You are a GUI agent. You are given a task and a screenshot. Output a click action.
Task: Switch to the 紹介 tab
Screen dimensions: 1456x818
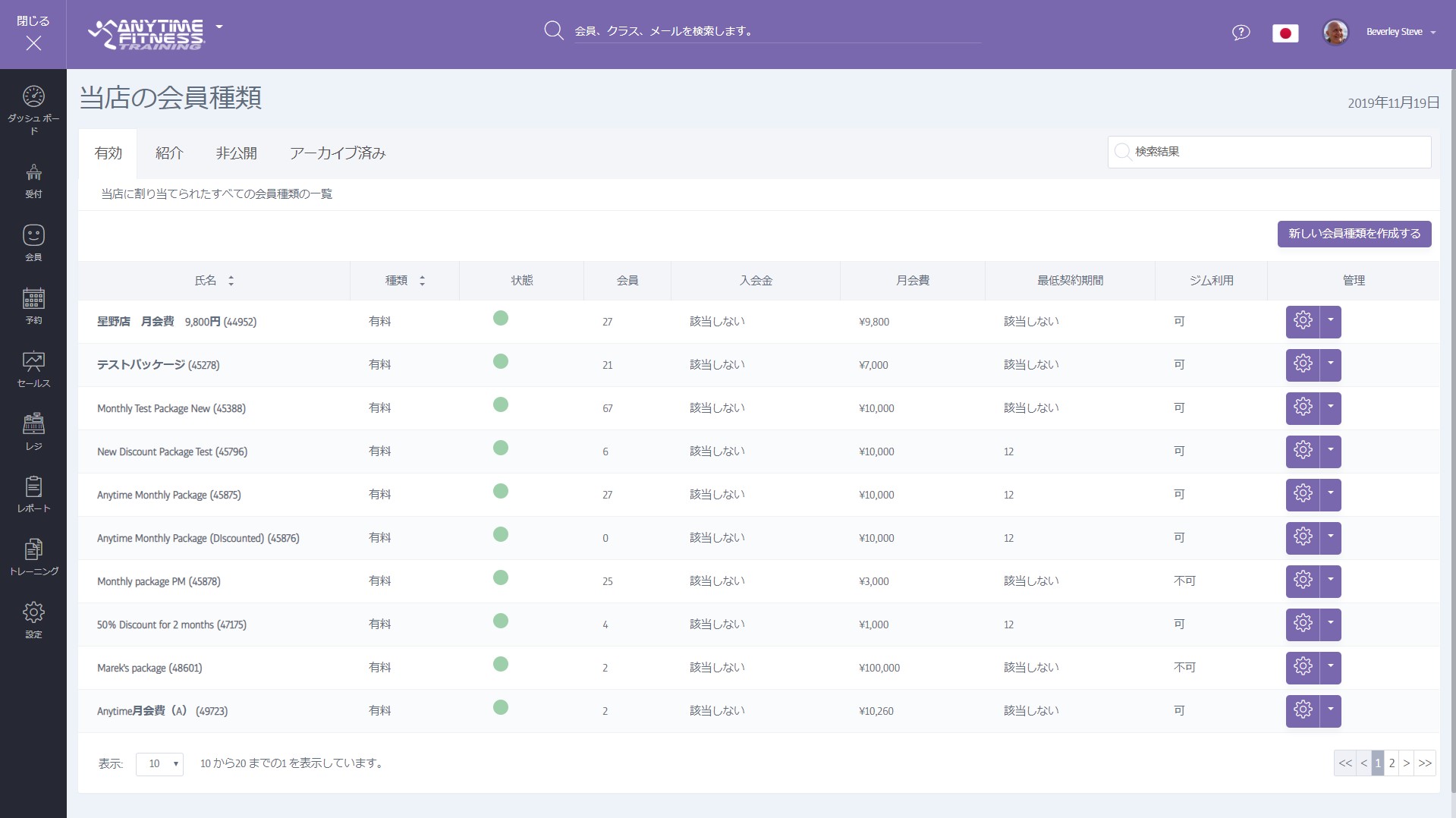coord(169,153)
